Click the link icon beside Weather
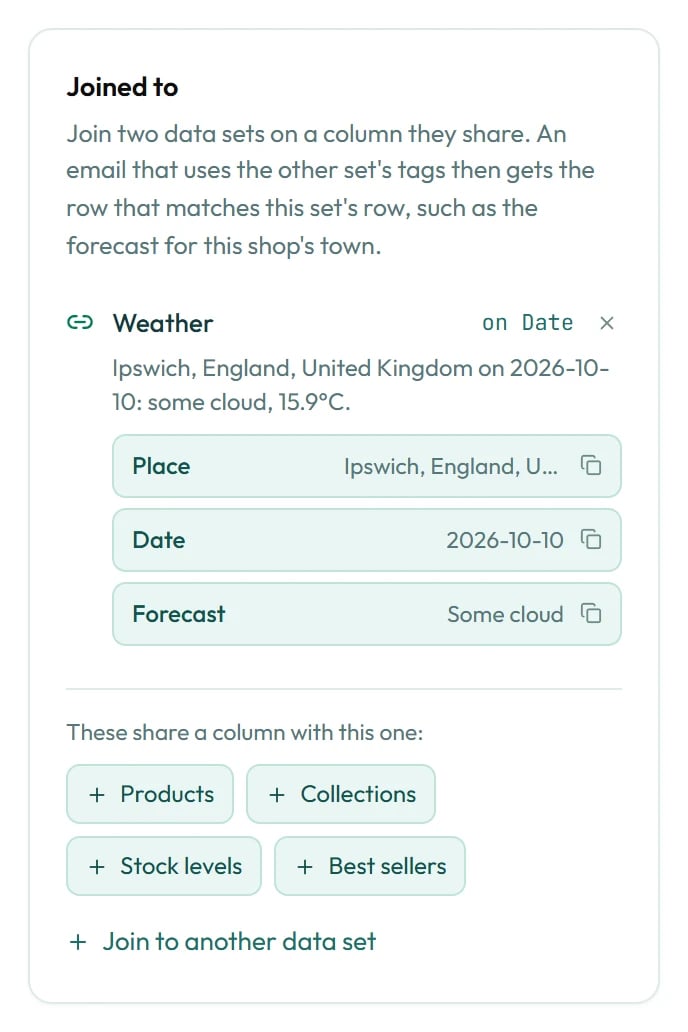This screenshot has width=688, height=1032. (80, 322)
